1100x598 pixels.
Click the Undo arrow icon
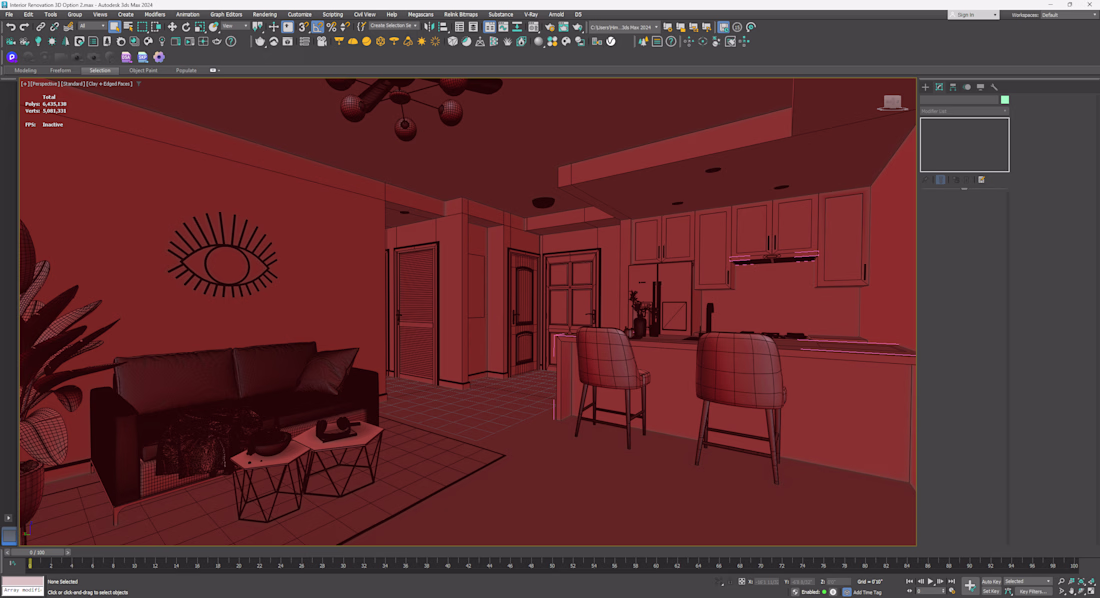10,27
